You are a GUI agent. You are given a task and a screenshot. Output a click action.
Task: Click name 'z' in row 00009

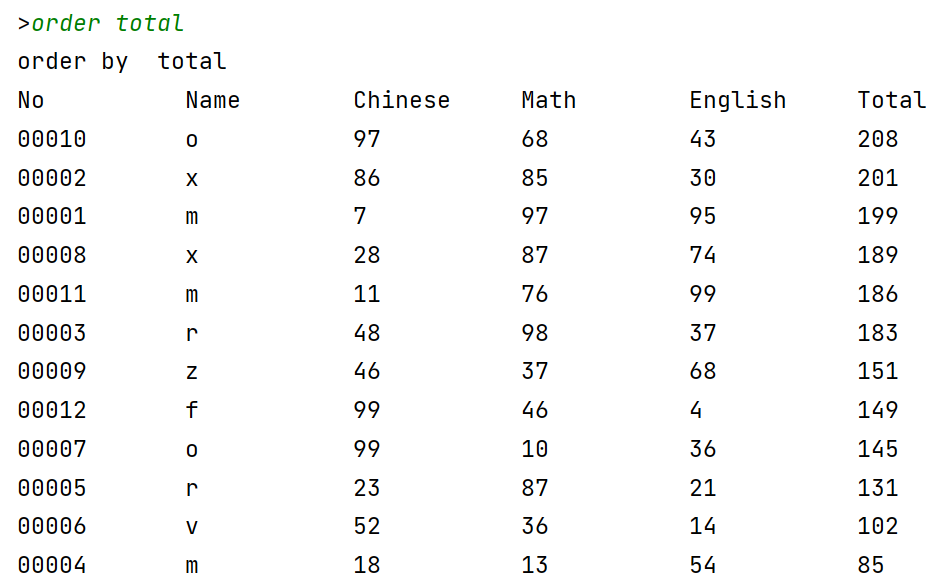pos(192,372)
